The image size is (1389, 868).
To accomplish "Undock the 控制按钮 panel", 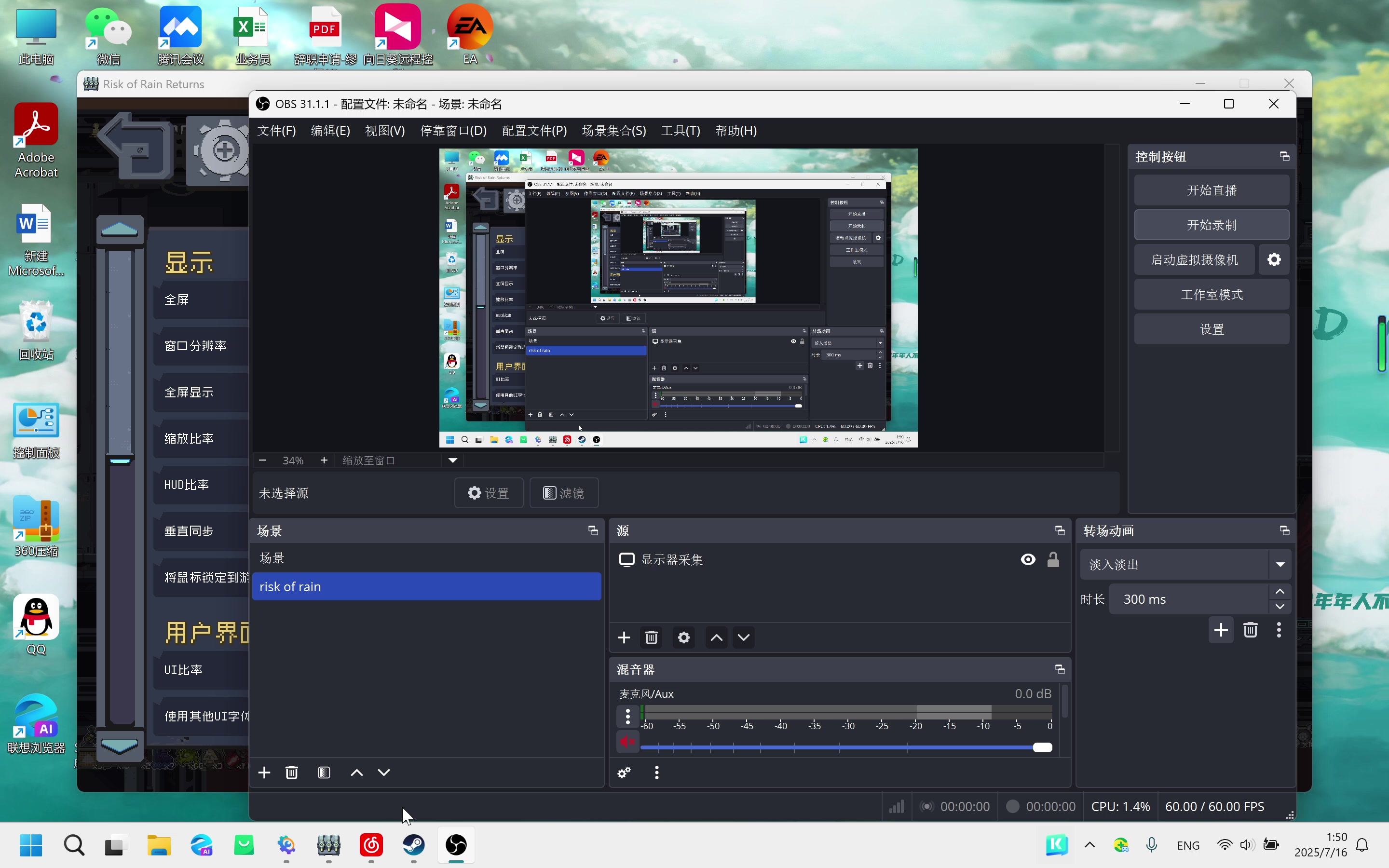I will click(1284, 157).
